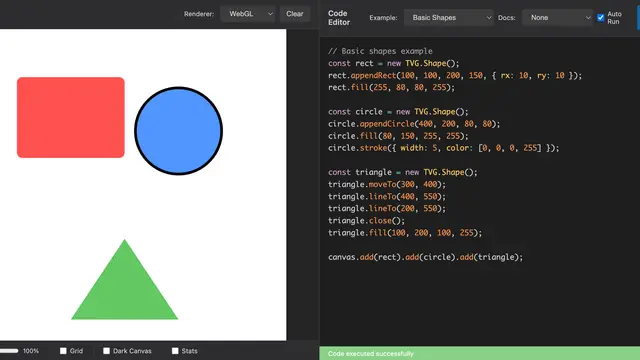The width and height of the screenshot is (640, 360).
Task: Open the Example Basic Shapes dropdown
Action: click(x=449, y=18)
